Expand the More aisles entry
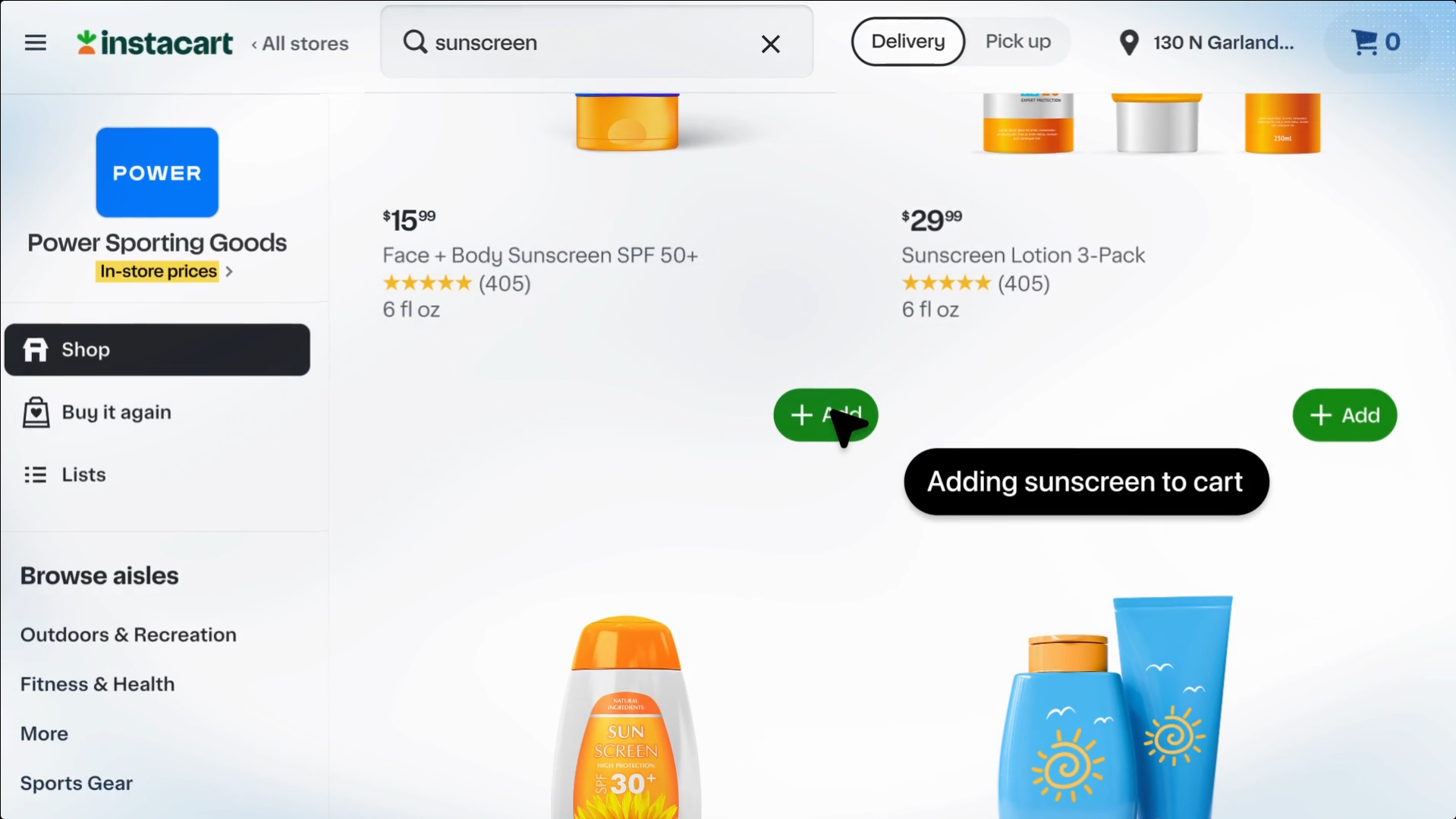1456x819 pixels. pos(44,734)
